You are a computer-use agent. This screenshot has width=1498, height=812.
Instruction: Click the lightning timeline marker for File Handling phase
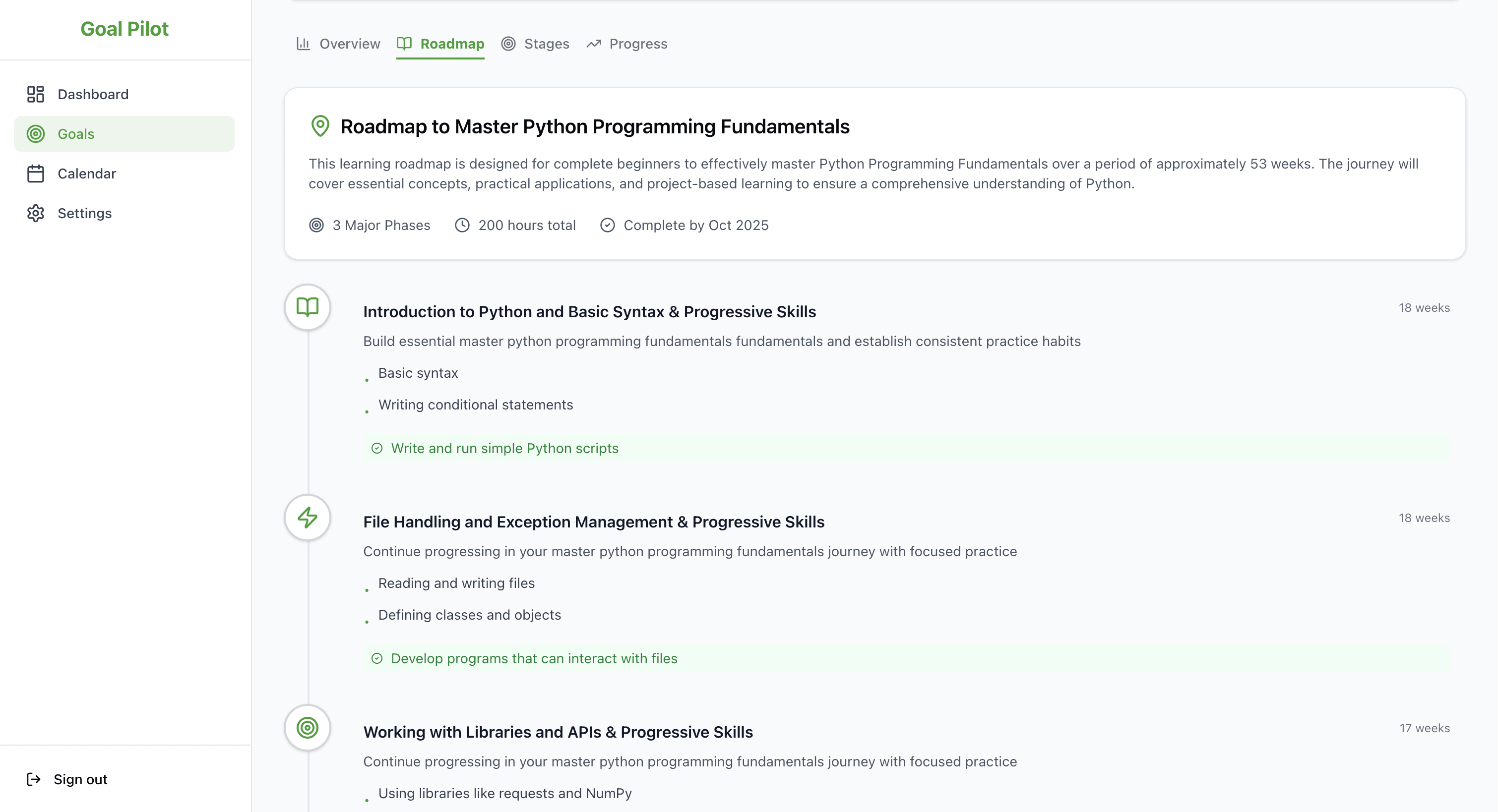tap(308, 518)
